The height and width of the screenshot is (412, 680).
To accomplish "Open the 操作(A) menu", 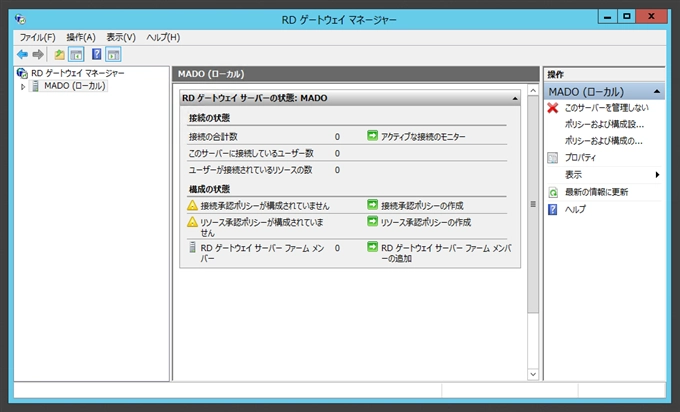I will point(81,37).
